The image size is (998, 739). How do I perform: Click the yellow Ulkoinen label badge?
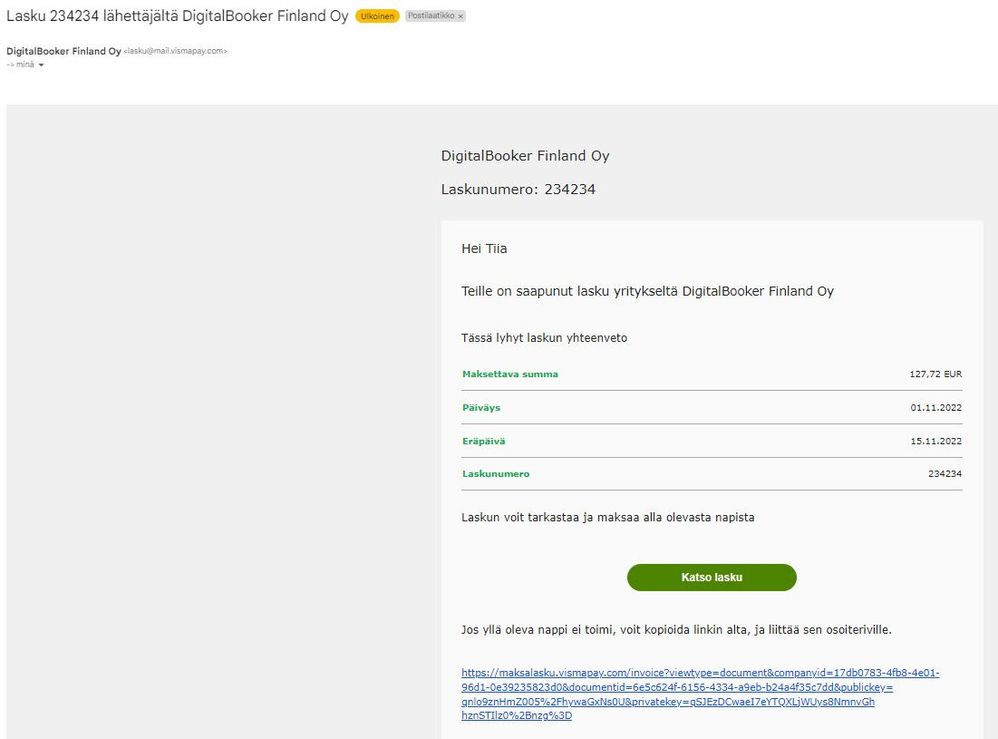click(377, 17)
